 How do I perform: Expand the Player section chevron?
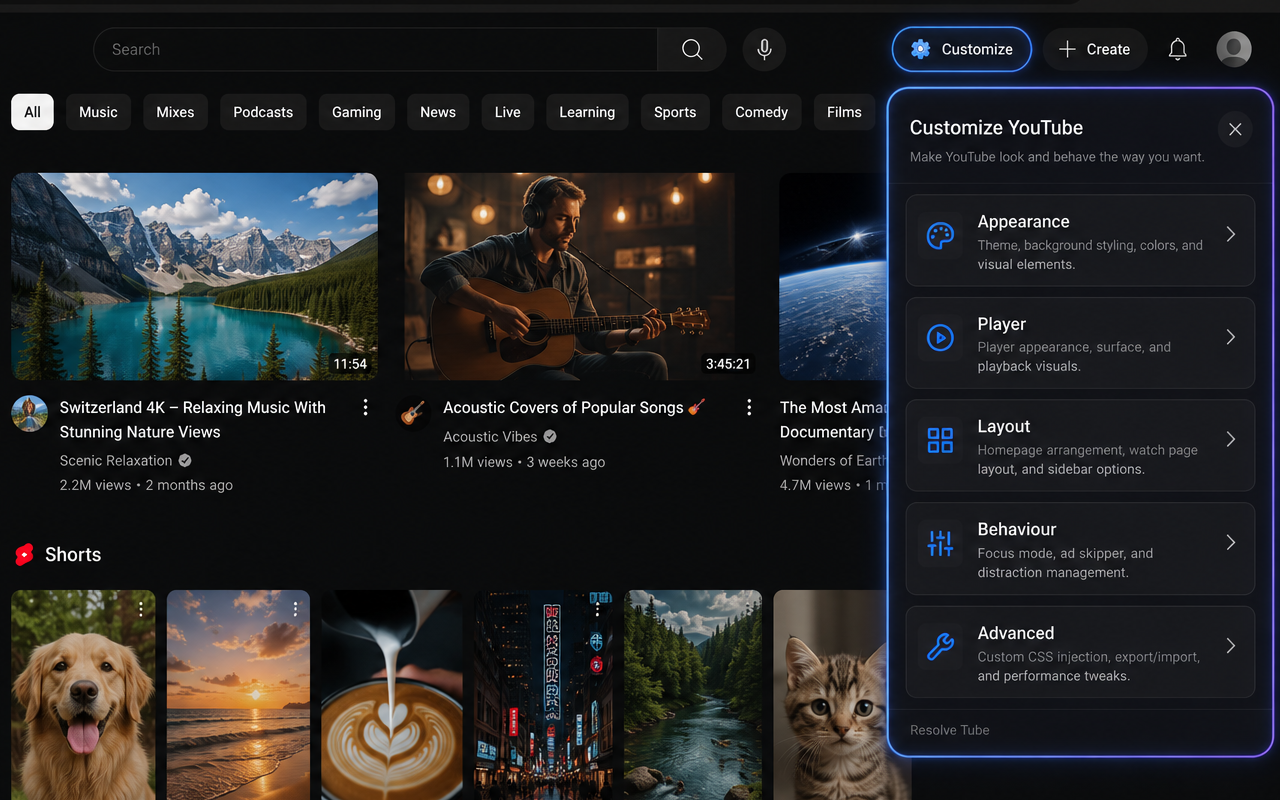[x=1231, y=337]
